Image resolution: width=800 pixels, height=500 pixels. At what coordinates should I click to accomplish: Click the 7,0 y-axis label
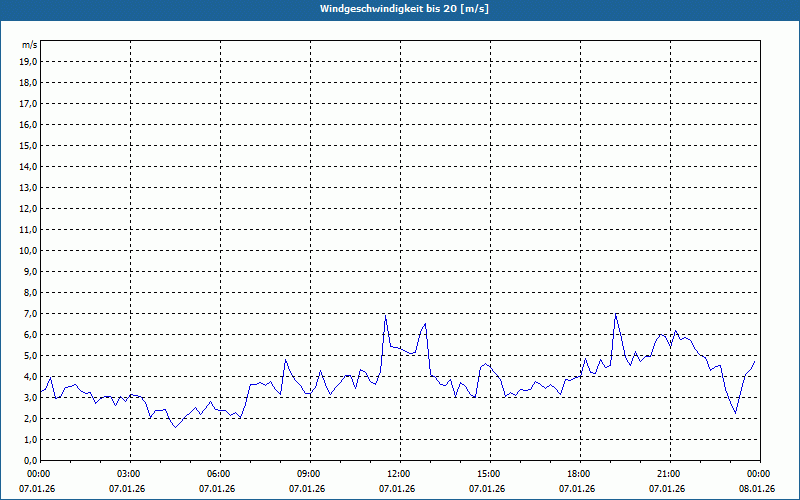coord(30,313)
